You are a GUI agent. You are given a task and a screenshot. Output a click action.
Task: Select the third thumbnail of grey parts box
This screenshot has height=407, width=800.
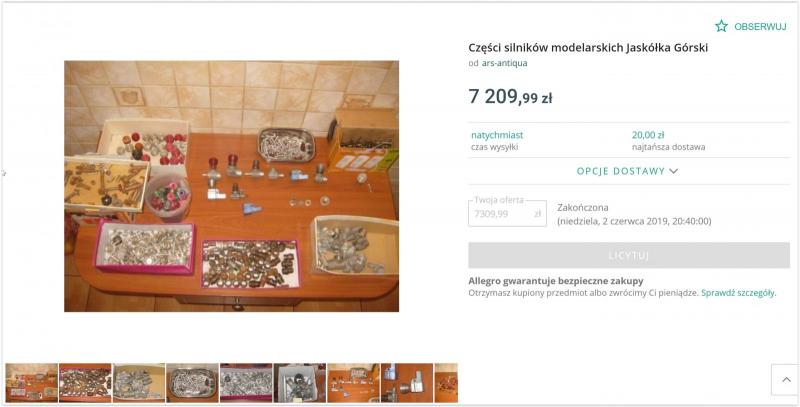coord(139,383)
